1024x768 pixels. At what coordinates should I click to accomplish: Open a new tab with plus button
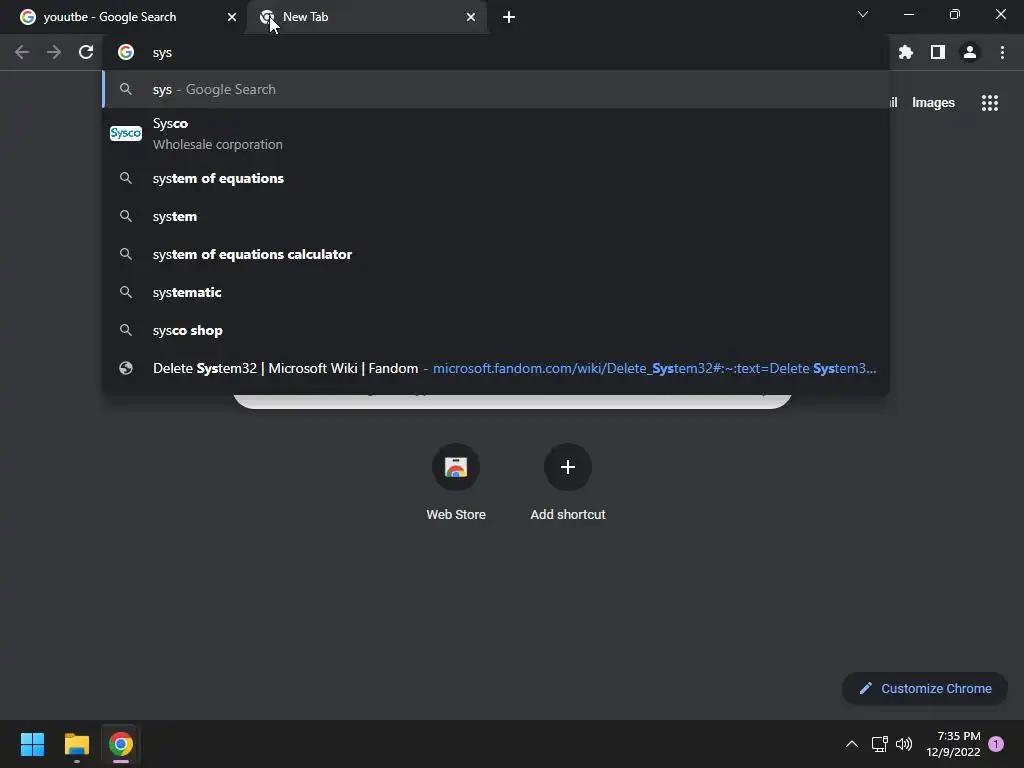[x=509, y=17]
